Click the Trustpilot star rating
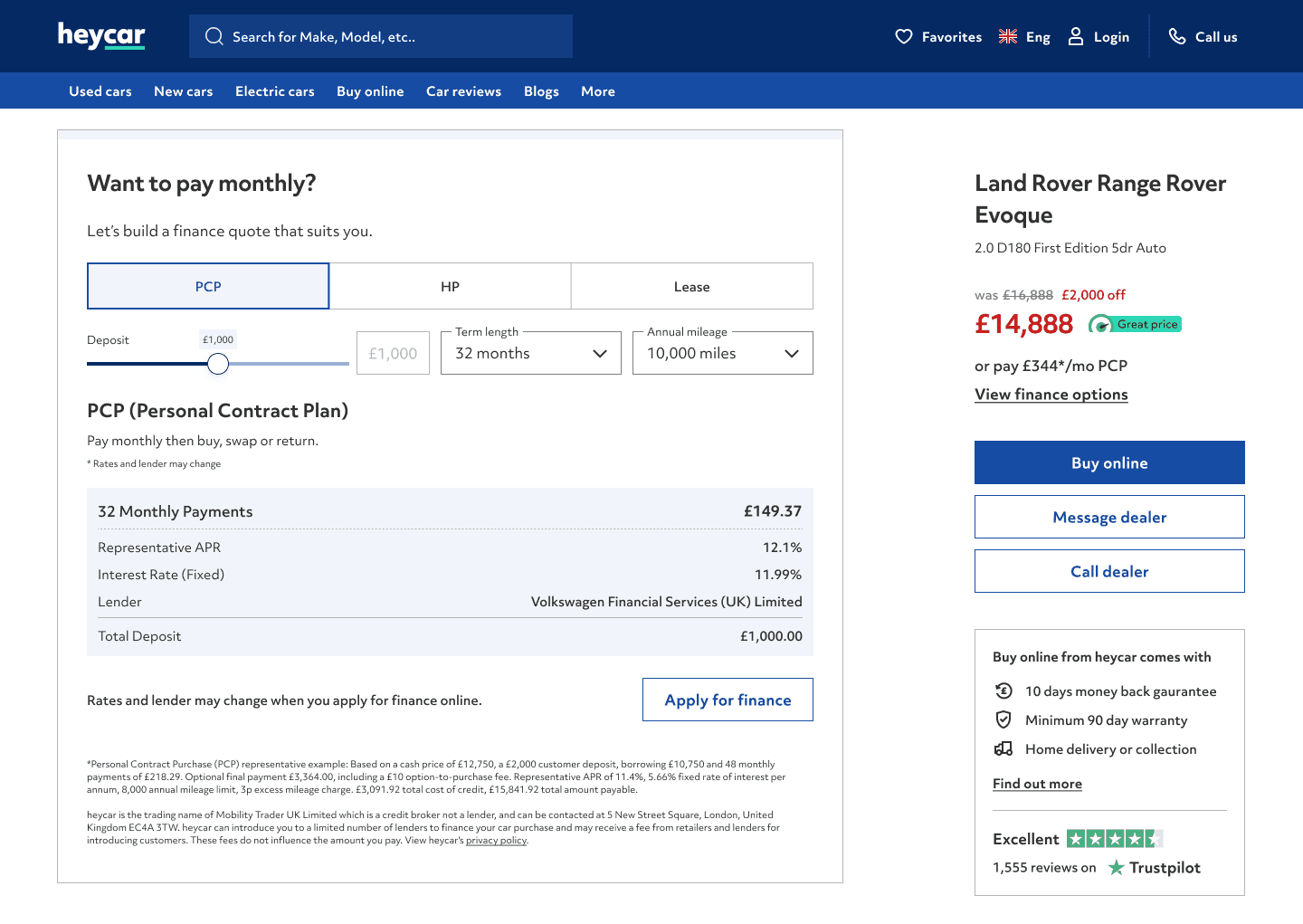This screenshot has height=924, width=1303. (1115, 839)
